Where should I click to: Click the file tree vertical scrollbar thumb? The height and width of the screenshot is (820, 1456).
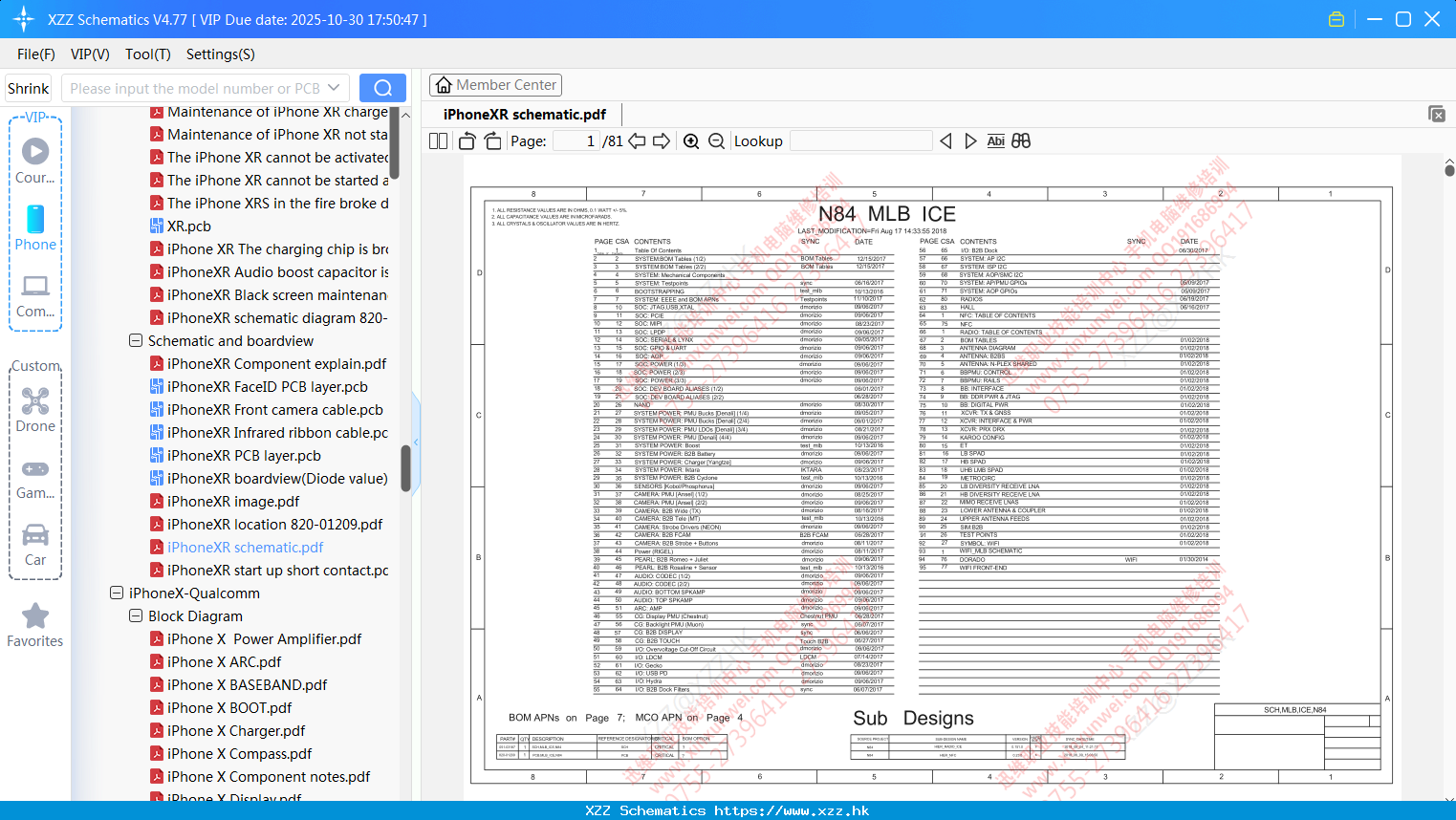[405, 468]
